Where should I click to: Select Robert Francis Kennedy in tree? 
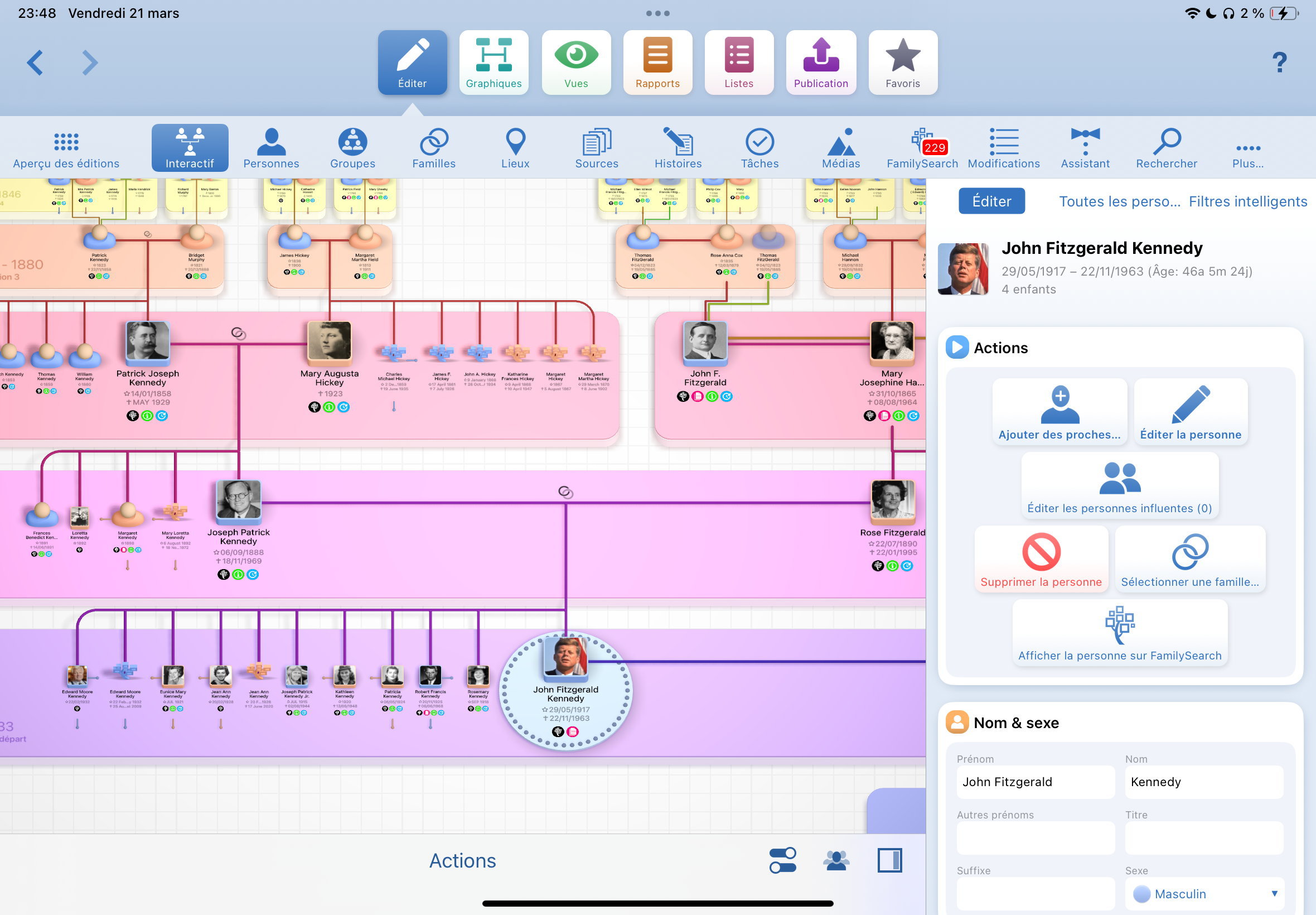[x=430, y=676]
